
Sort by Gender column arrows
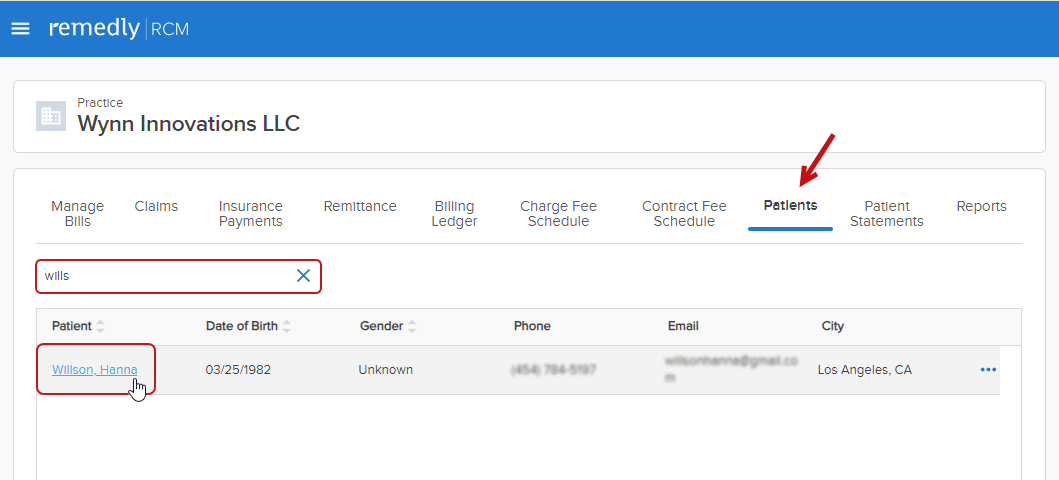(411, 326)
